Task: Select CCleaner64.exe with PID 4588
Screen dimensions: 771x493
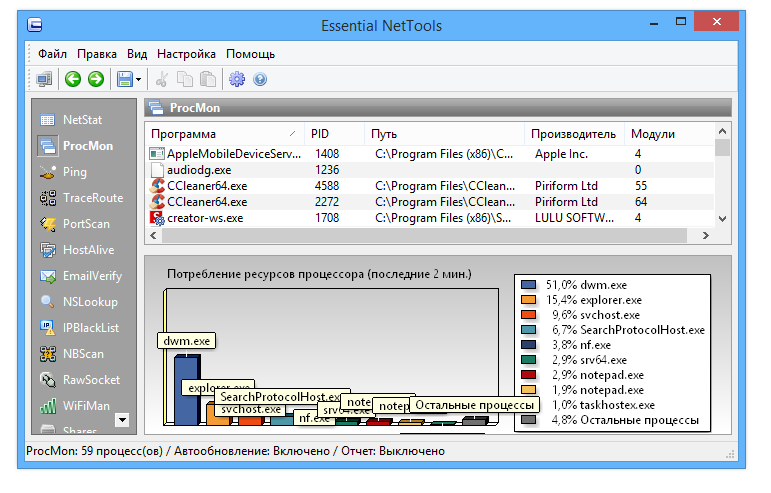Action: [x=430, y=186]
